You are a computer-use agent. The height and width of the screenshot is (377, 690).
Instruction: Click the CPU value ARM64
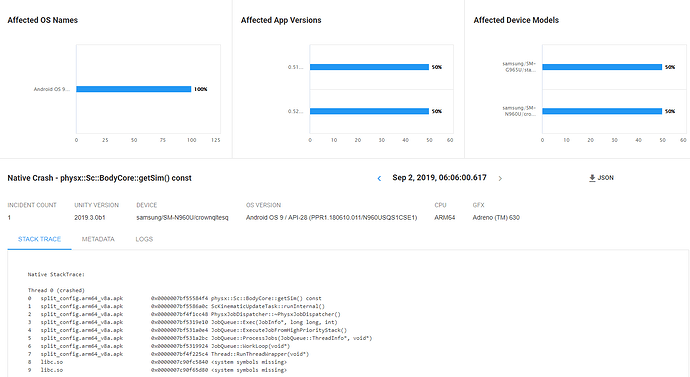coord(444,217)
